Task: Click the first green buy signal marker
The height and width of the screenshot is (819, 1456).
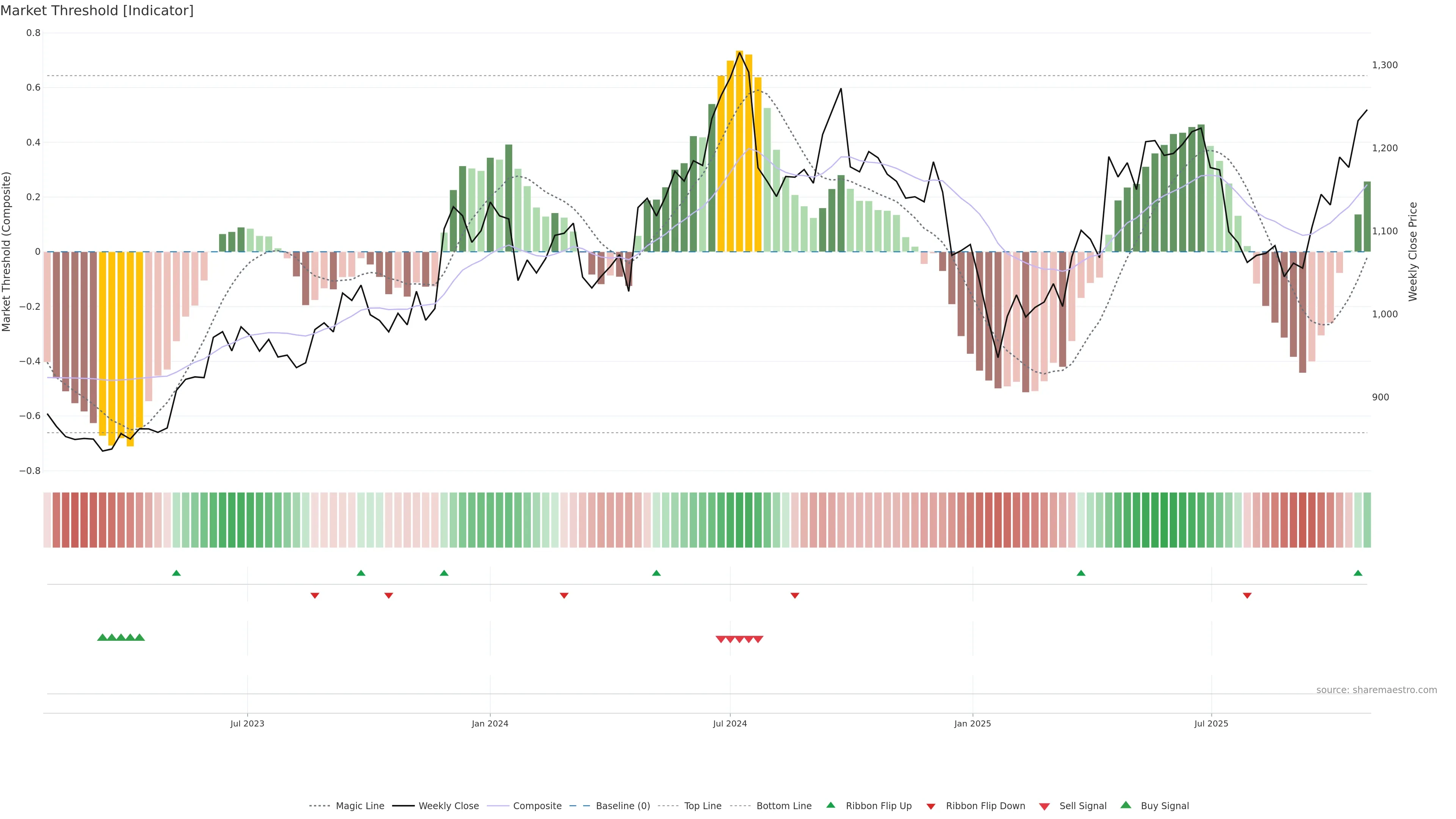Action: click(x=102, y=637)
